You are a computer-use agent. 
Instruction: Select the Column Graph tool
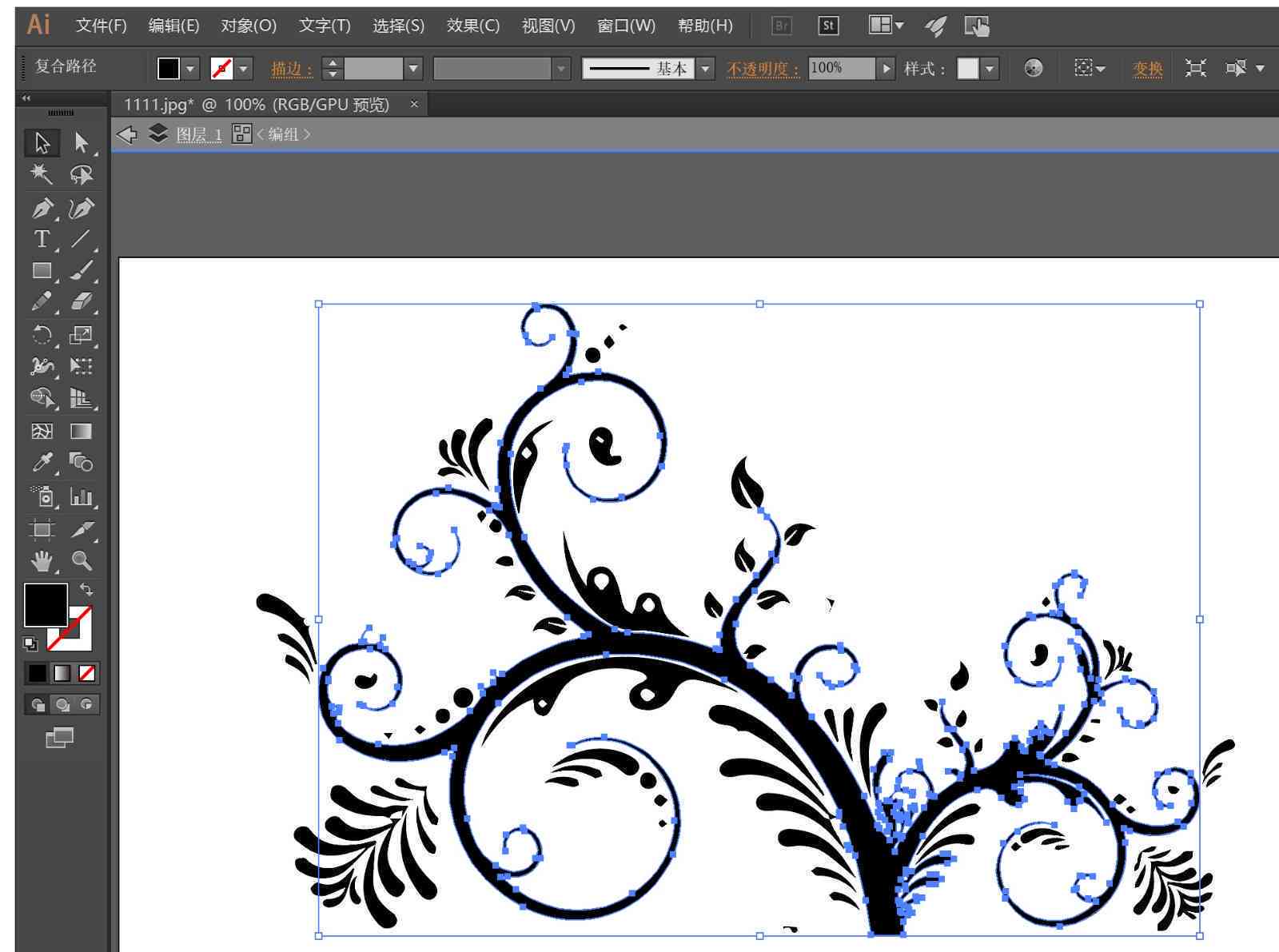pyautogui.click(x=81, y=496)
